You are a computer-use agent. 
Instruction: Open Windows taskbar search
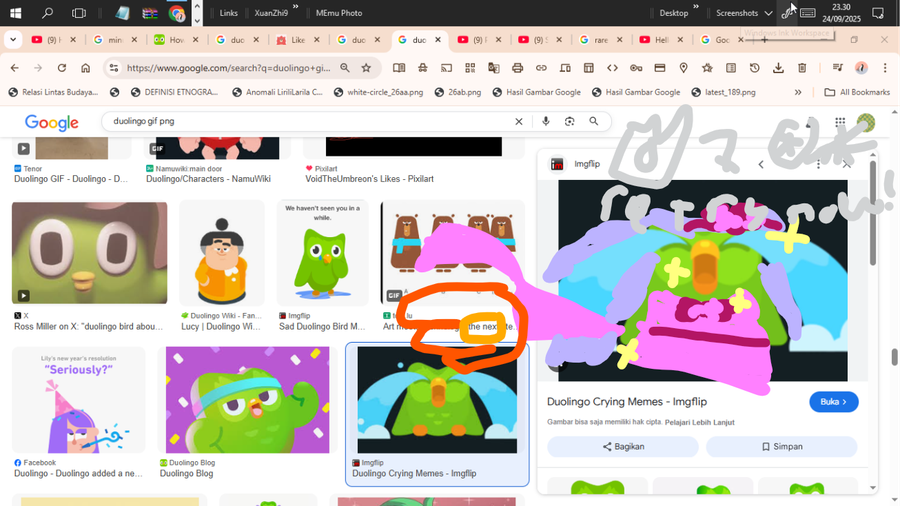click(x=48, y=13)
